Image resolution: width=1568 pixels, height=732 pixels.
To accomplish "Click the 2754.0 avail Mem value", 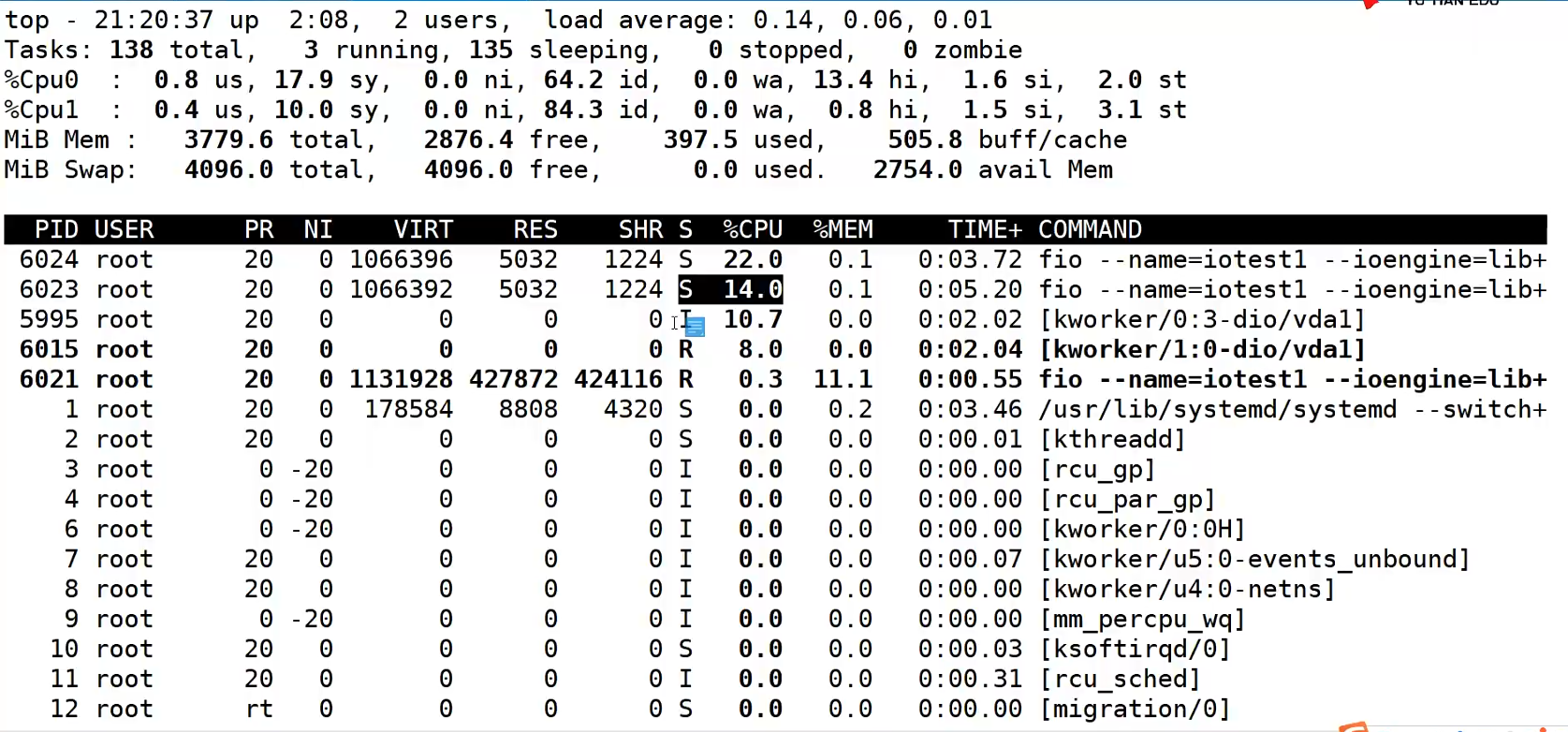I will tap(992, 169).
